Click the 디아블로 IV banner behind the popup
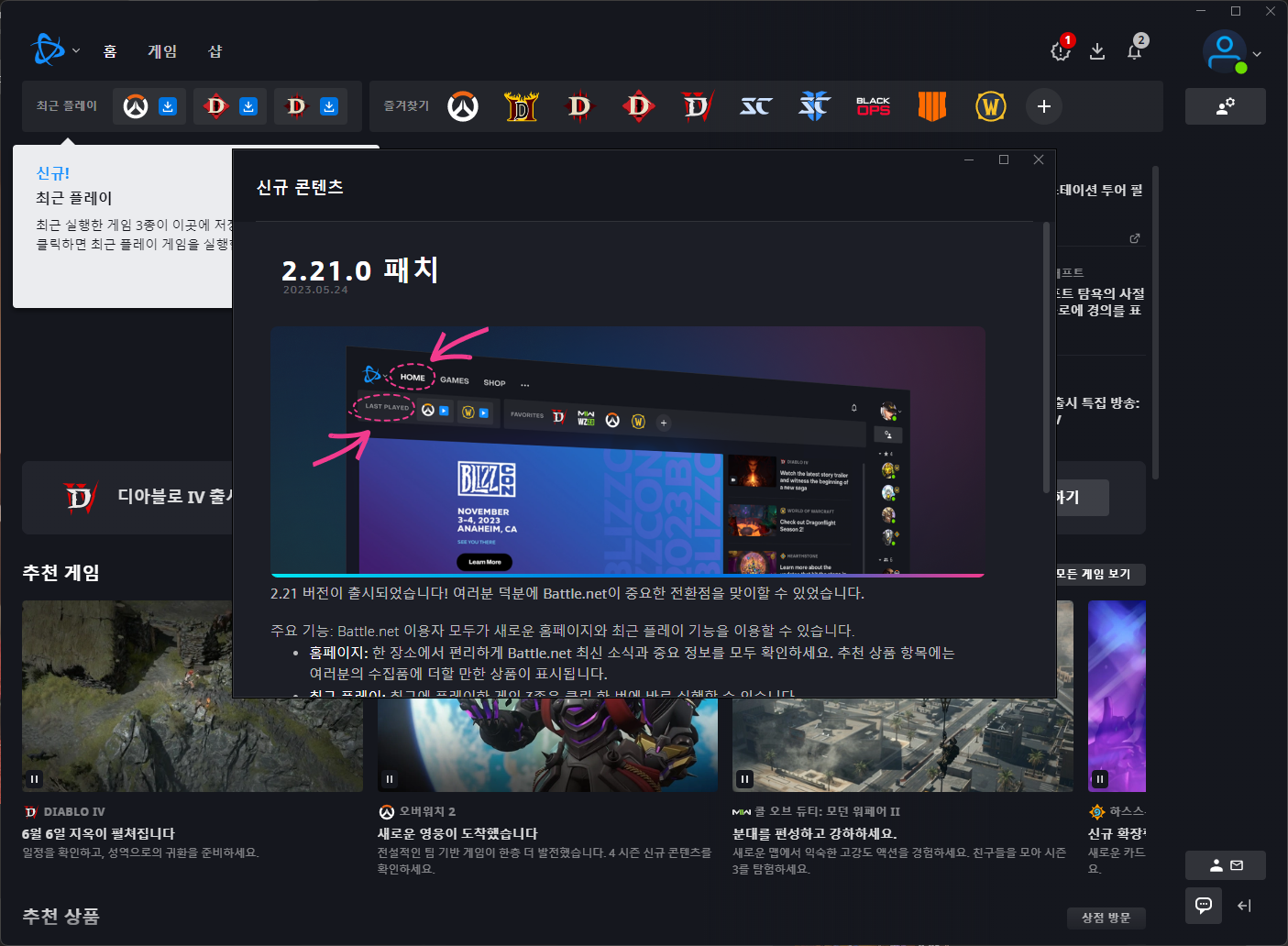The image size is (1288, 946). tap(127, 498)
